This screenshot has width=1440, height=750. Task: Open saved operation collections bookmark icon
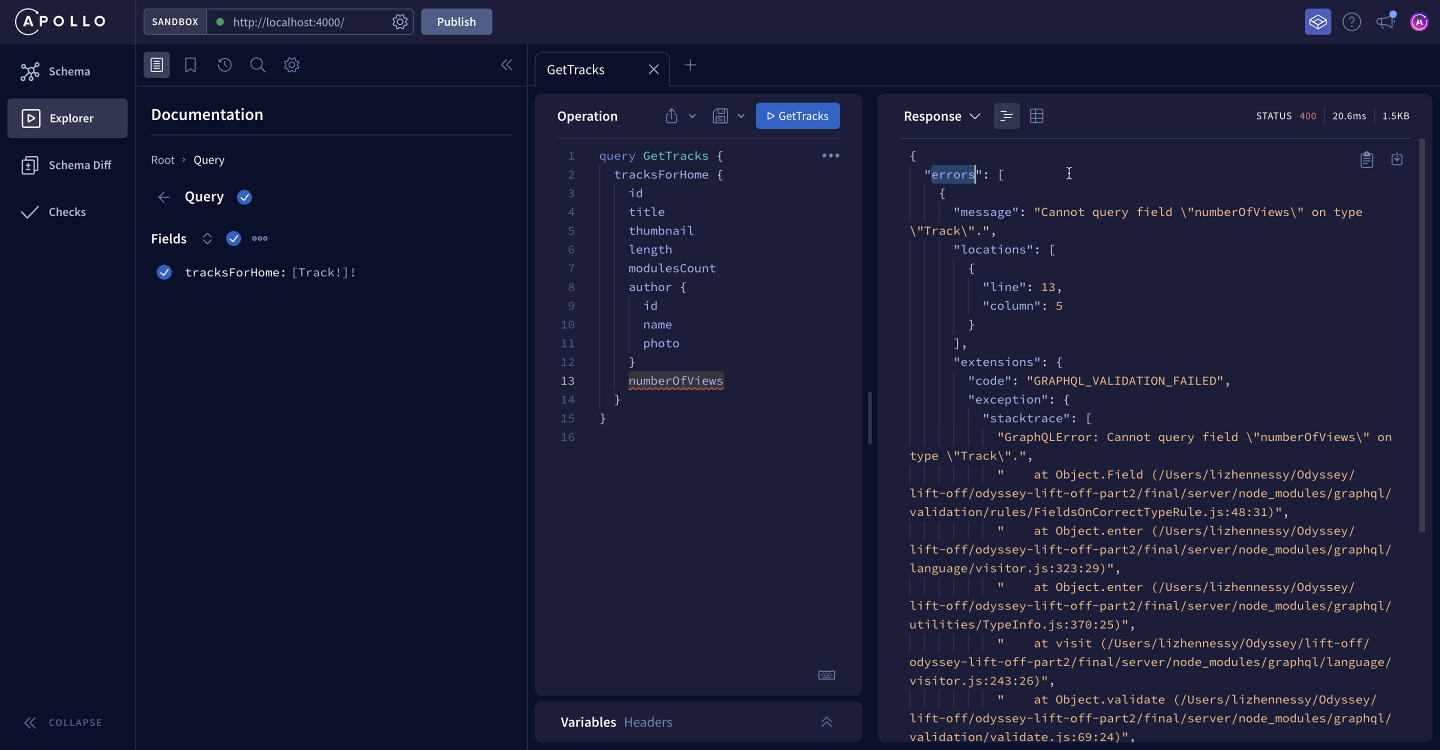[x=190, y=65]
